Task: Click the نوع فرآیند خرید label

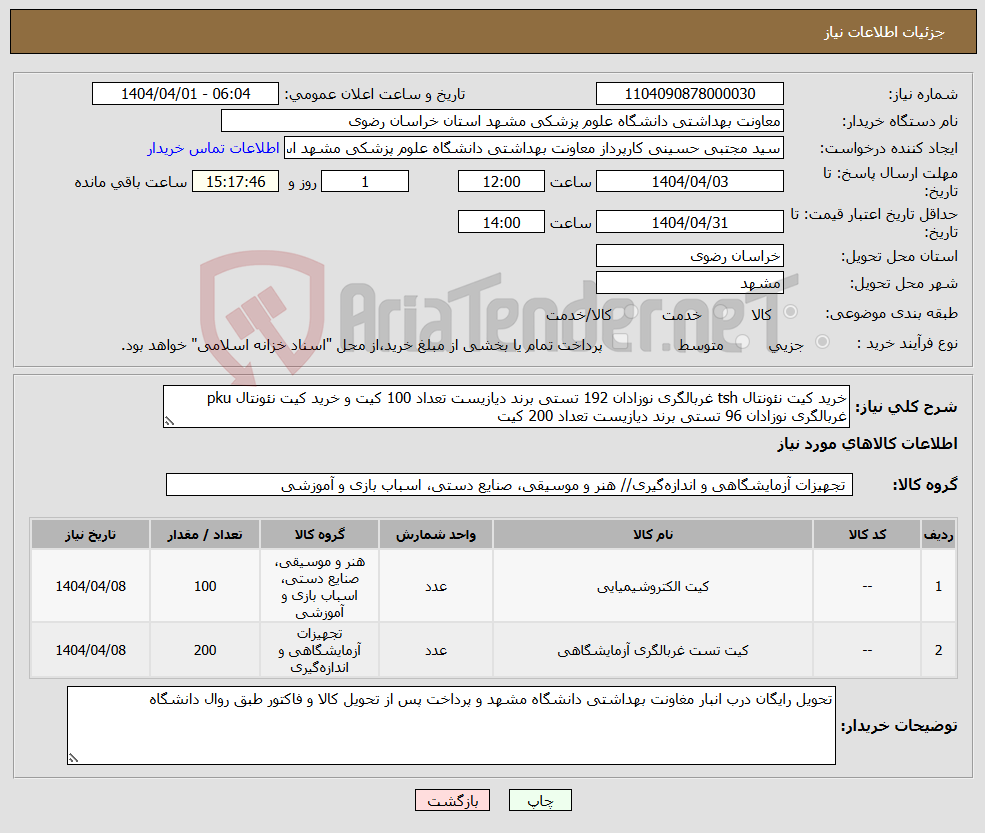Action: tap(907, 344)
